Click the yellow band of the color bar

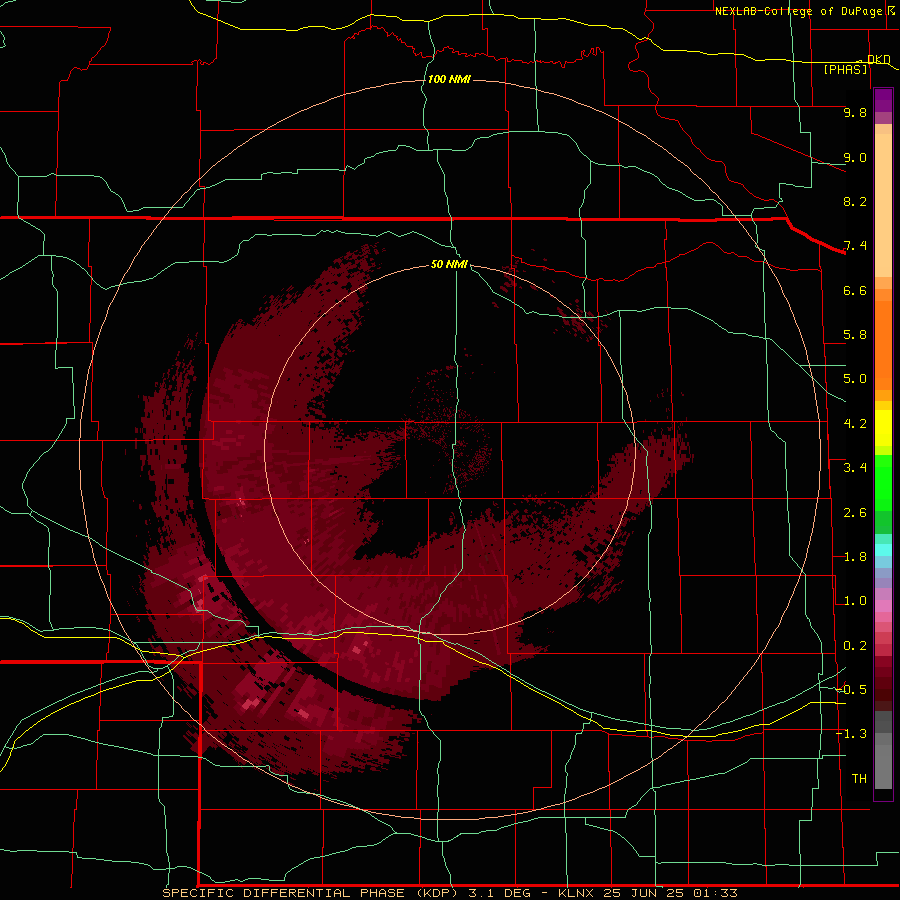883,428
